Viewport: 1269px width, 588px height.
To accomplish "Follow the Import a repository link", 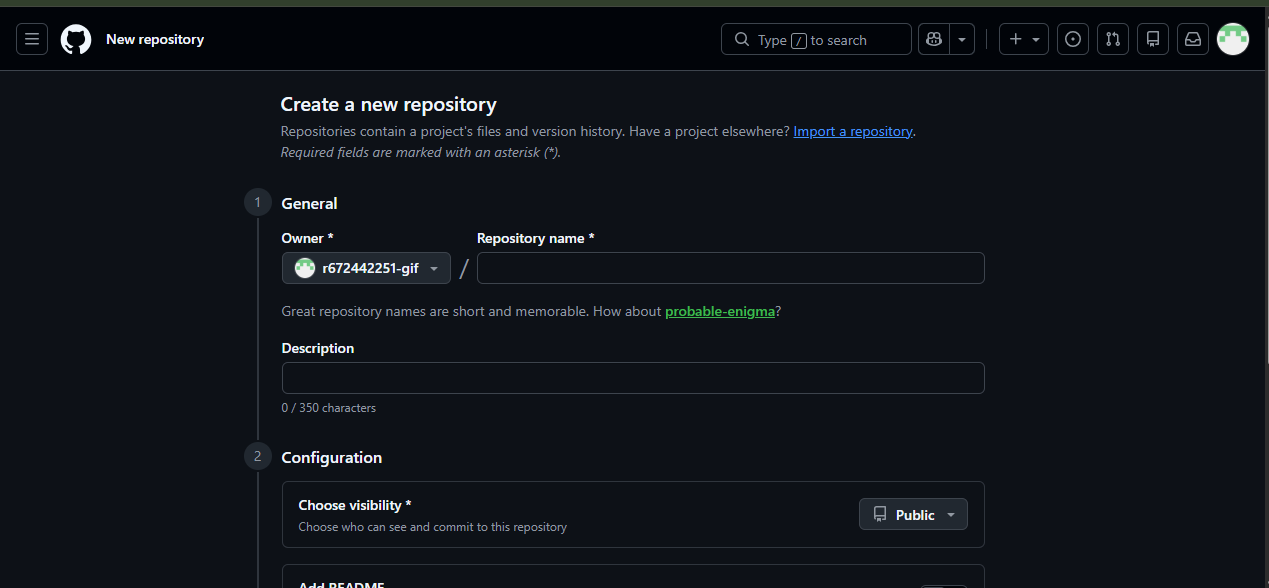I will pos(853,131).
